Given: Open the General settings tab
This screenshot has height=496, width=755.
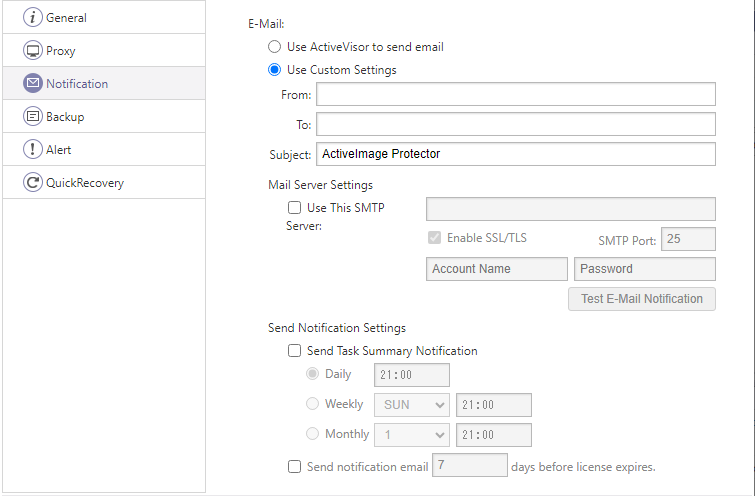Looking at the screenshot, I should (104, 17).
